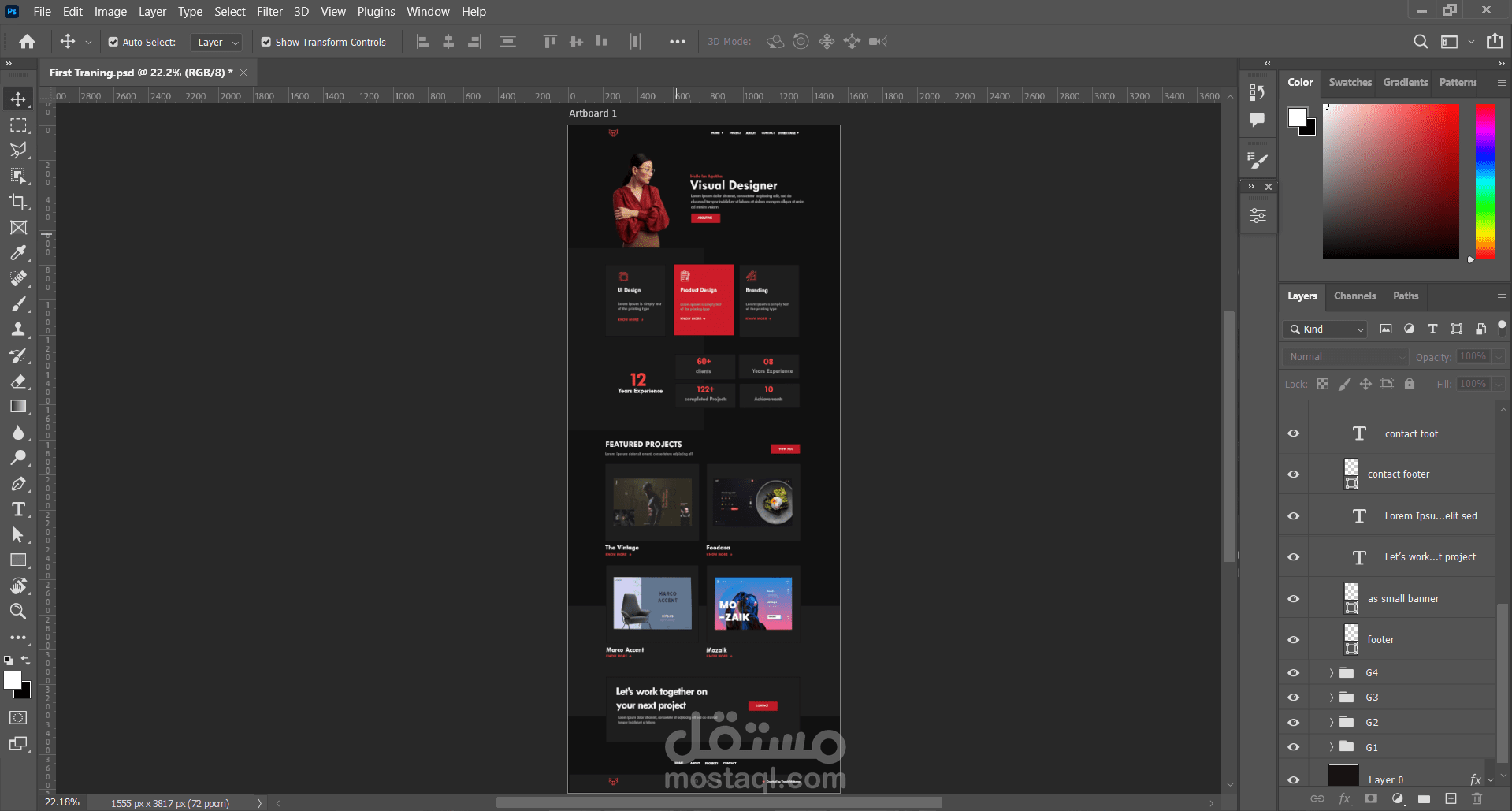
Task: Click the more options ellipsis in options bar
Action: [677, 42]
